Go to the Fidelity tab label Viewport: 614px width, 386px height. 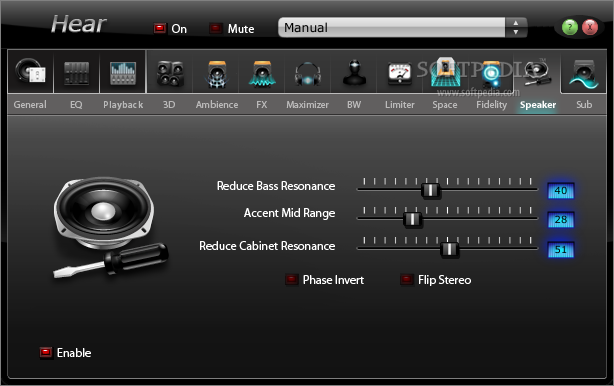(491, 105)
